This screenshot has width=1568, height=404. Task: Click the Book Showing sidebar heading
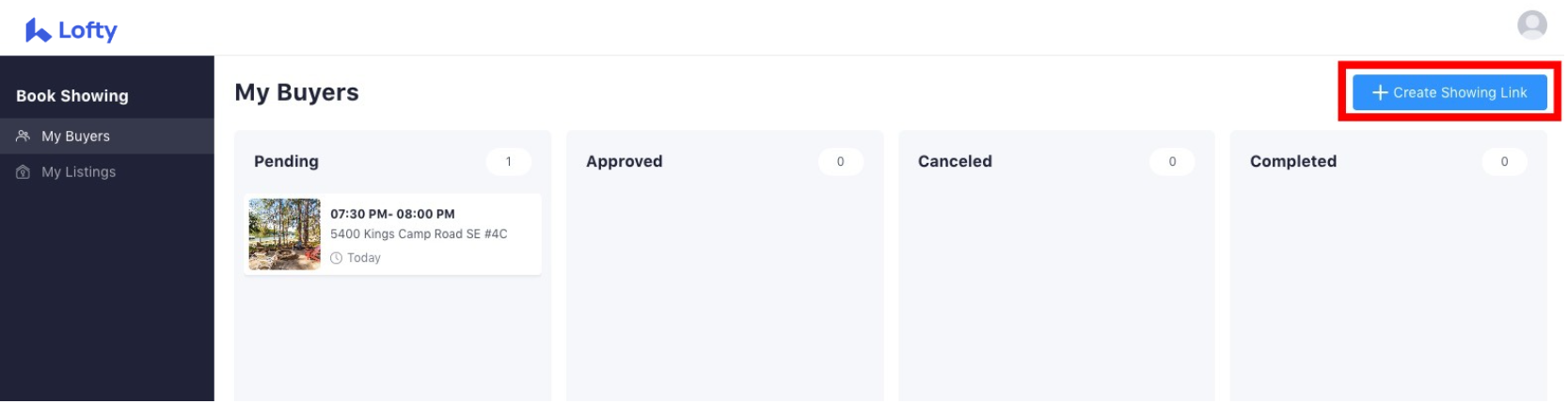pos(72,96)
